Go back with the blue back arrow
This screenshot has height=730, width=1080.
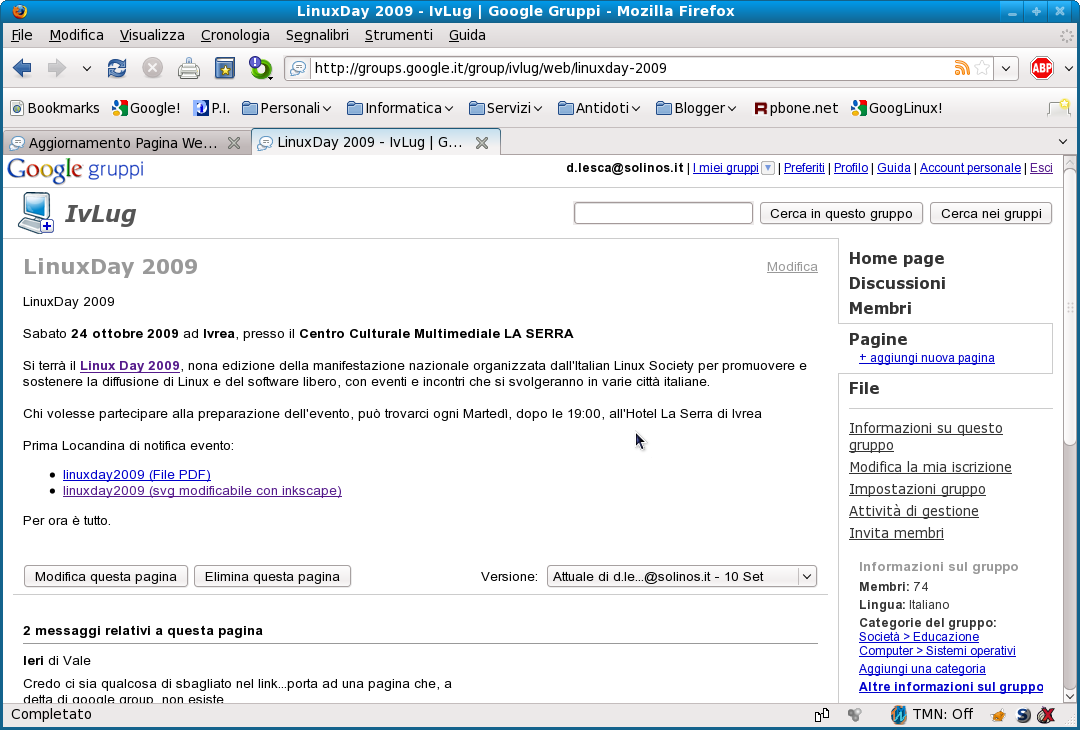click(22, 68)
